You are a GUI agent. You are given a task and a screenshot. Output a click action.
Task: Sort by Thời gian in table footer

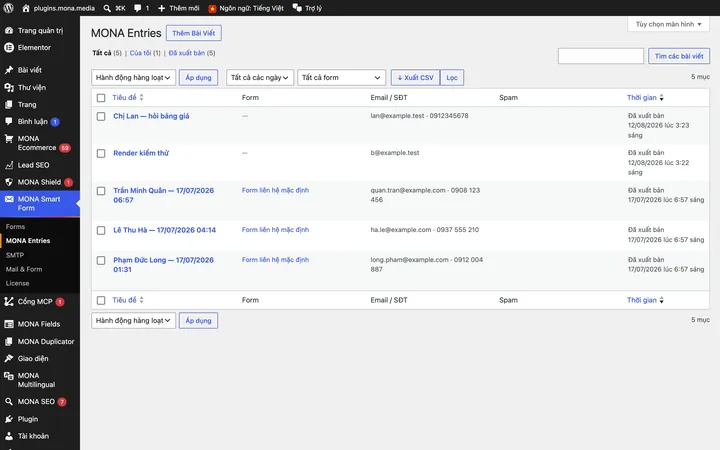click(x=645, y=300)
